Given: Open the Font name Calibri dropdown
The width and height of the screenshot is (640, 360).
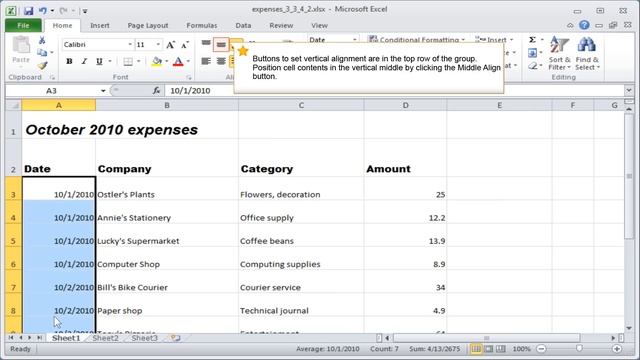Looking at the screenshot, I should tap(130, 44).
